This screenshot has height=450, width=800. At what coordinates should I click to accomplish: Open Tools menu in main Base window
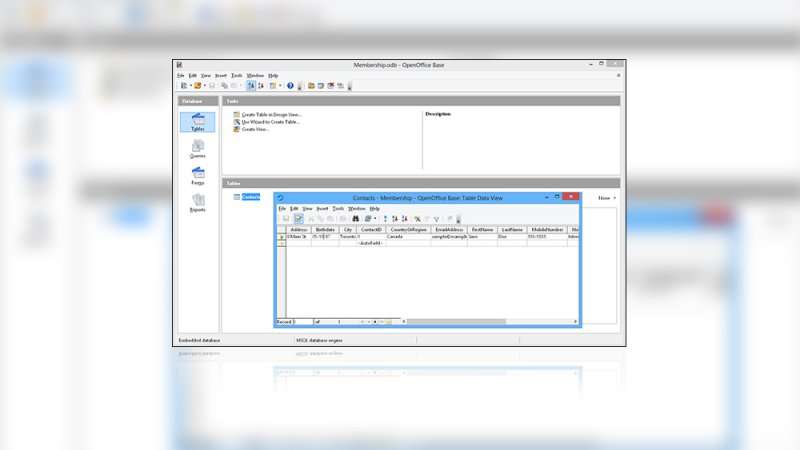coord(236,76)
